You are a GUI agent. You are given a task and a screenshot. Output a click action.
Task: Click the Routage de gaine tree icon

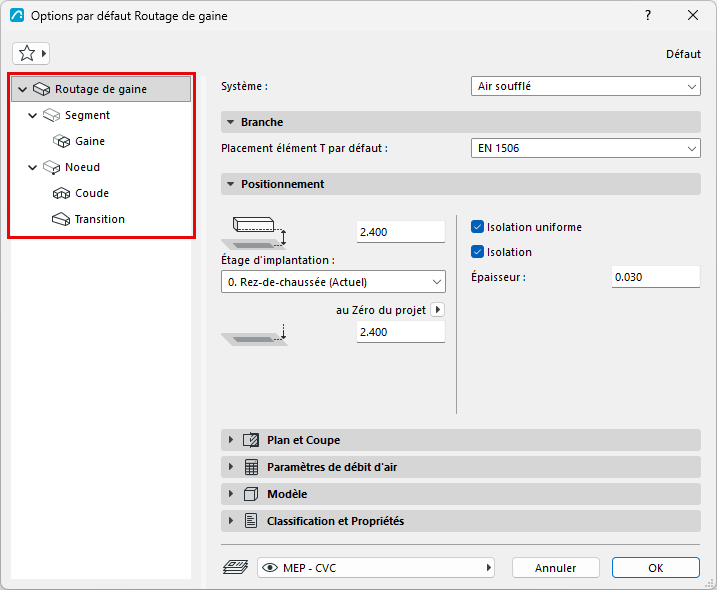coord(42,89)
